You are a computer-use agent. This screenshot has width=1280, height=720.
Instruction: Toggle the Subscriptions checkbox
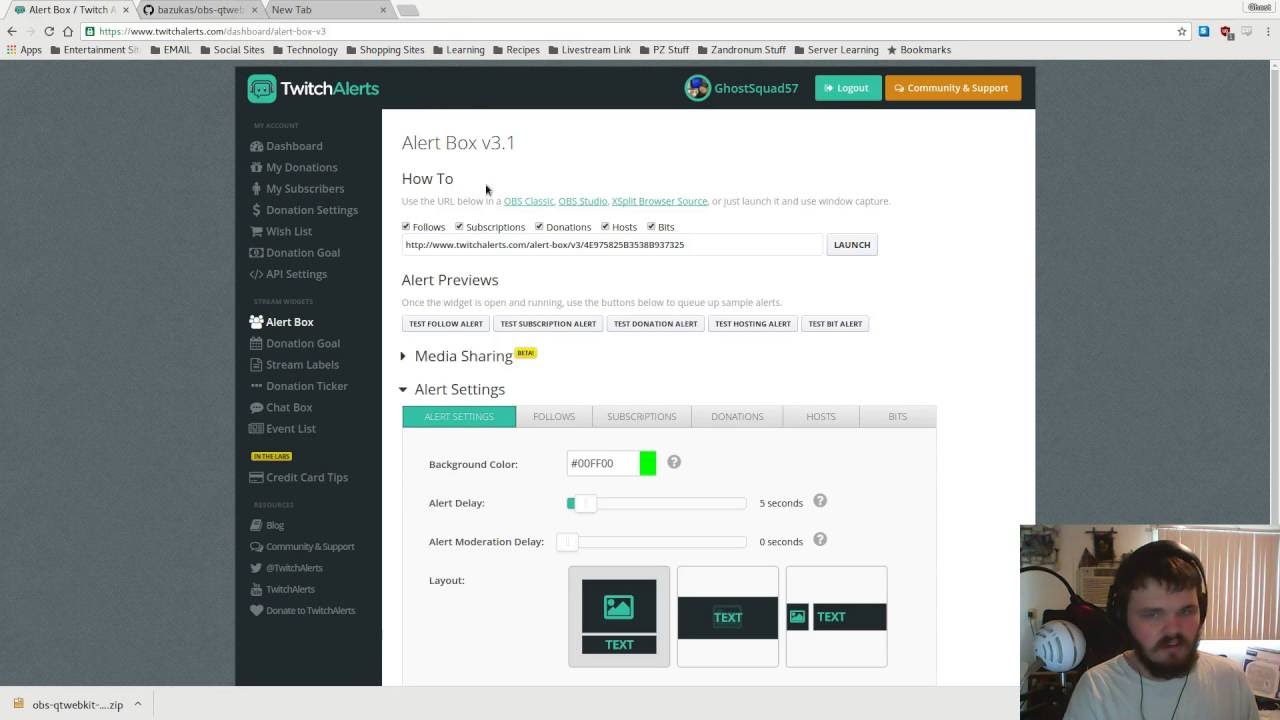459,226
